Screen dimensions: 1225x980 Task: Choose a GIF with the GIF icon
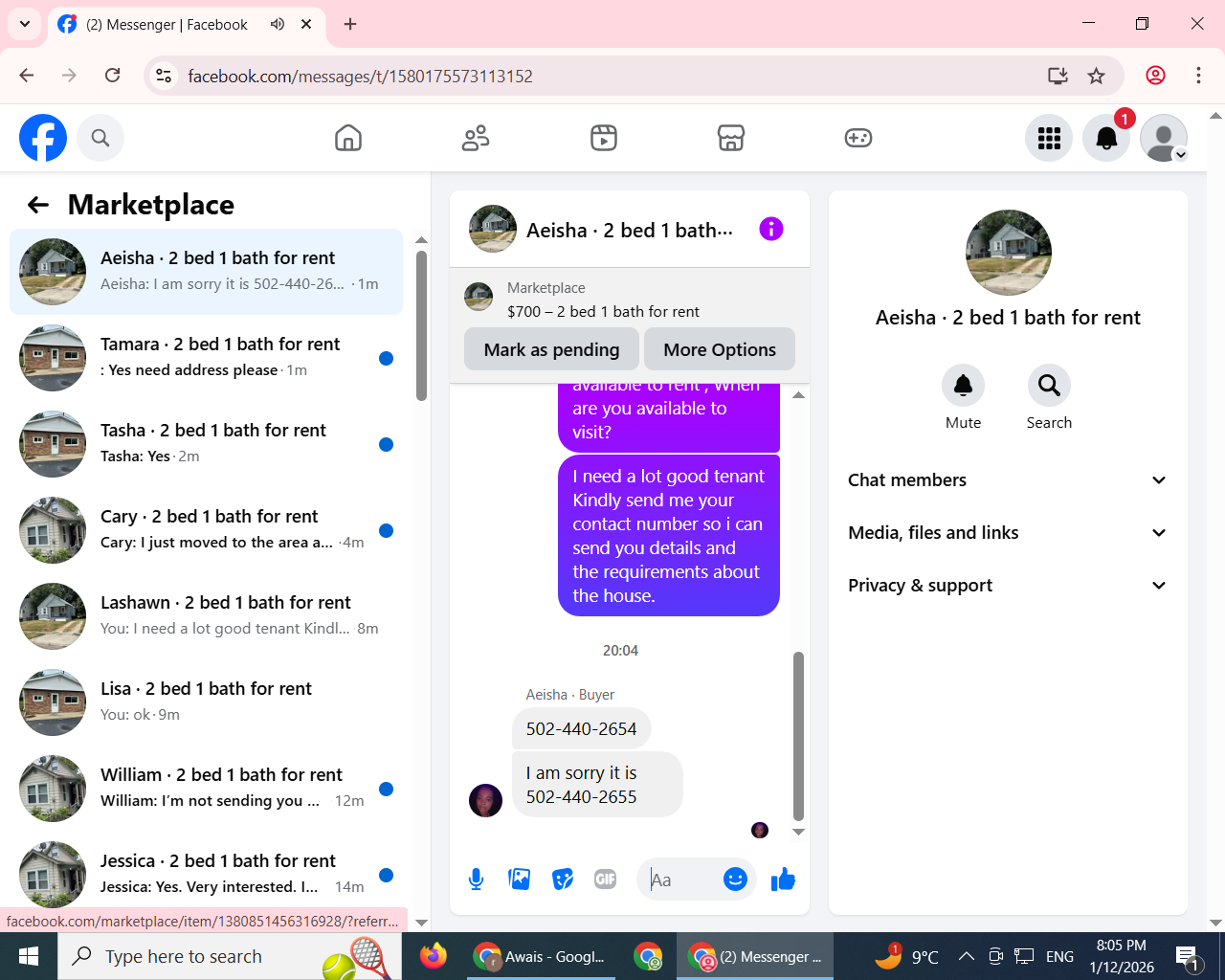[606, 880]
